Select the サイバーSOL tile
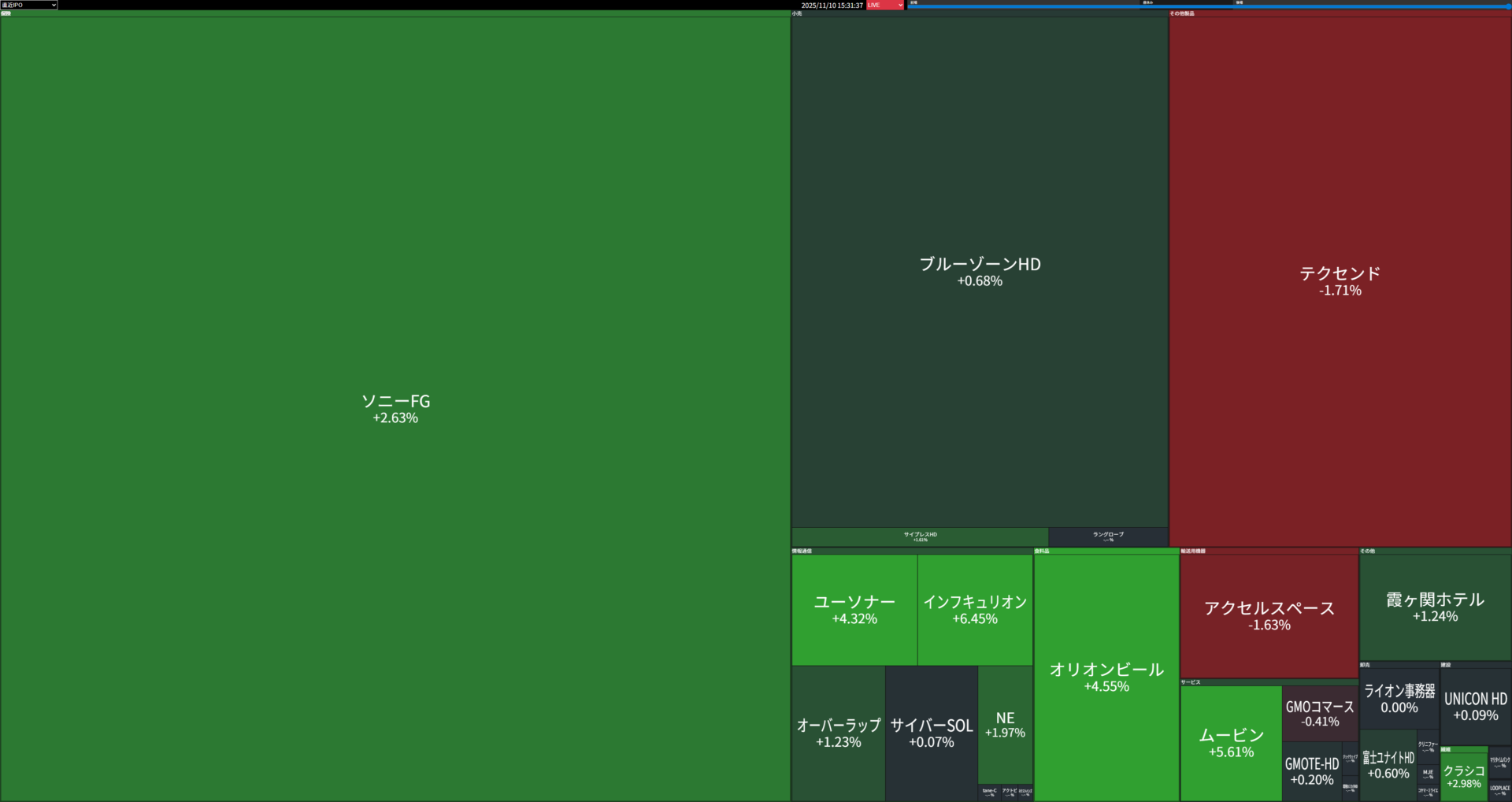Viewport: 1512px width, 802px height. [932, 733]
